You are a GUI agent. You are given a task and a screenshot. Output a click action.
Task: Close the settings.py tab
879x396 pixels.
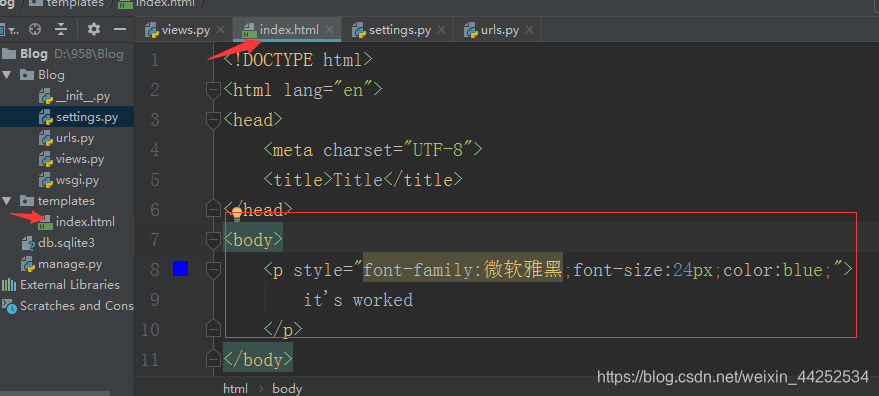[441, 30]
